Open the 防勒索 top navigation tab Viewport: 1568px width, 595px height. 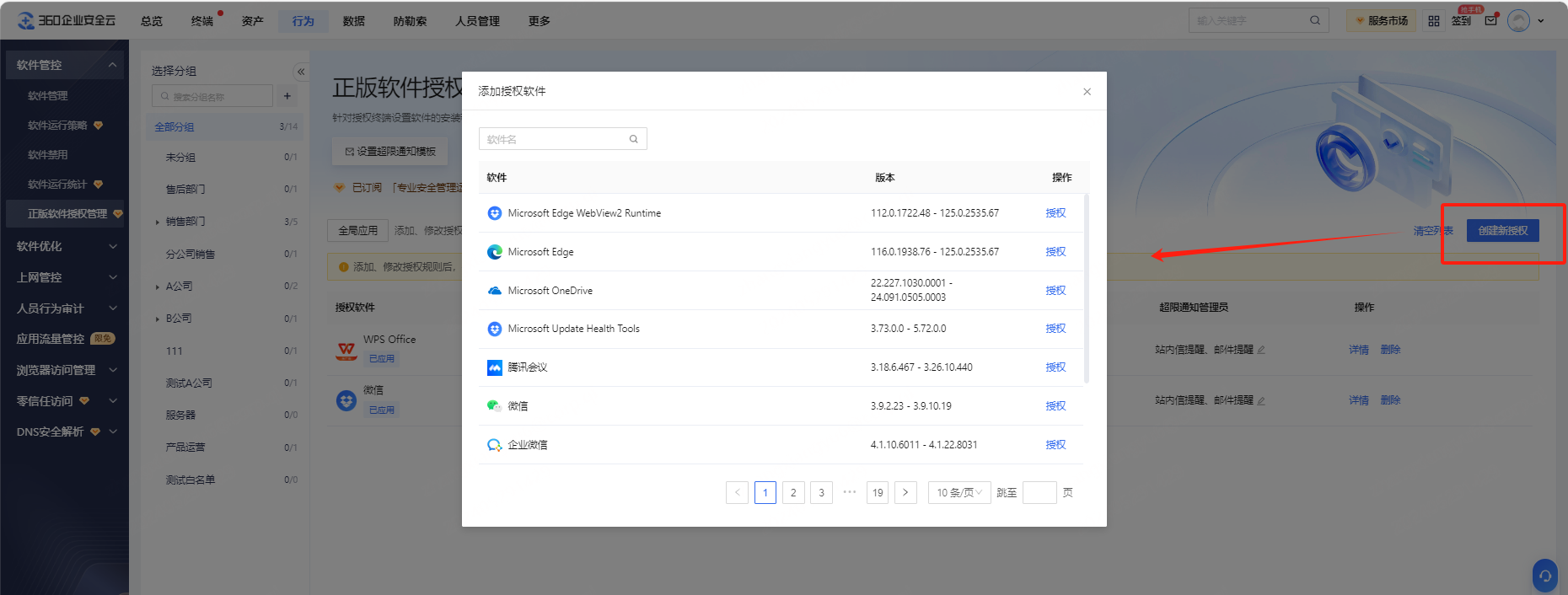[410, 21]
